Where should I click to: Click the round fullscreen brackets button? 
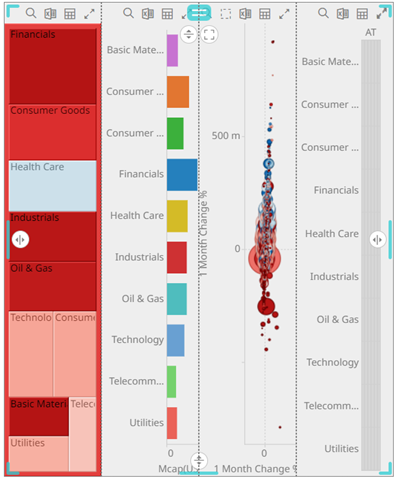pos(209,34)
